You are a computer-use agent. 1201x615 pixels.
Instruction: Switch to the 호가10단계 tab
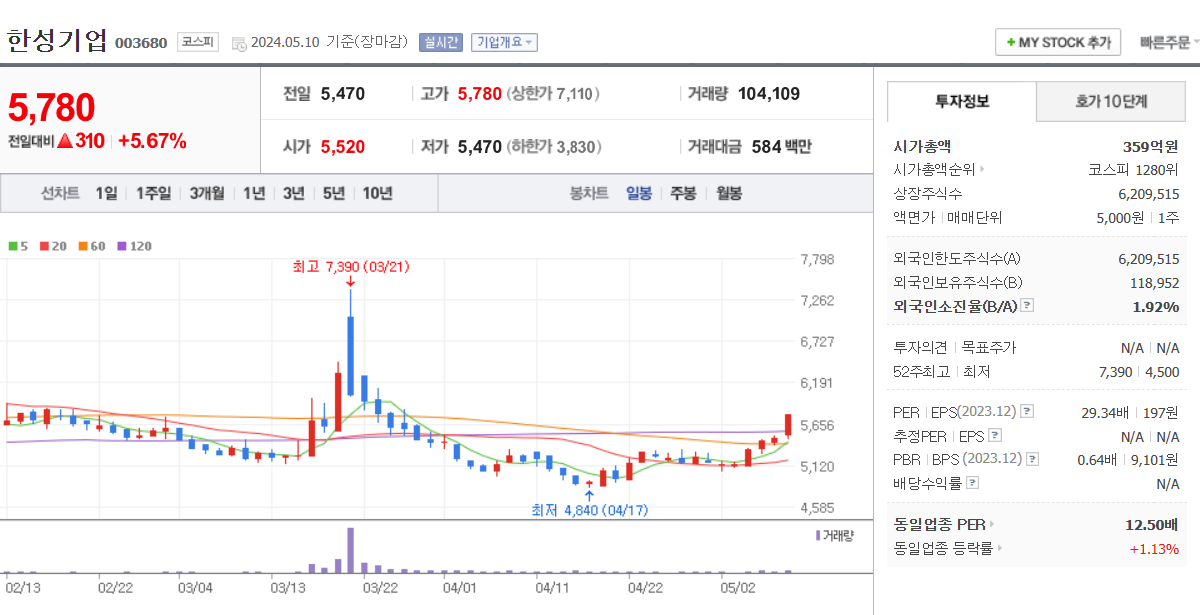(1111, 101)
